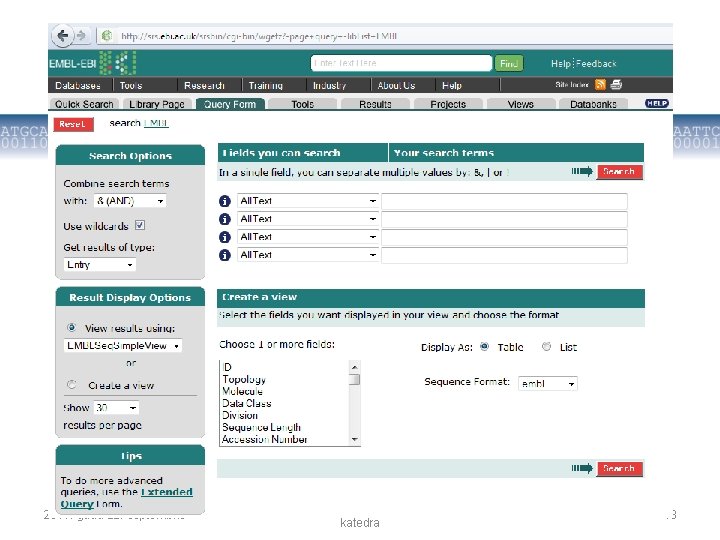Open the Databanks tab
The width and height of the screenshot is (720, 540).
(x=593, y=104)
